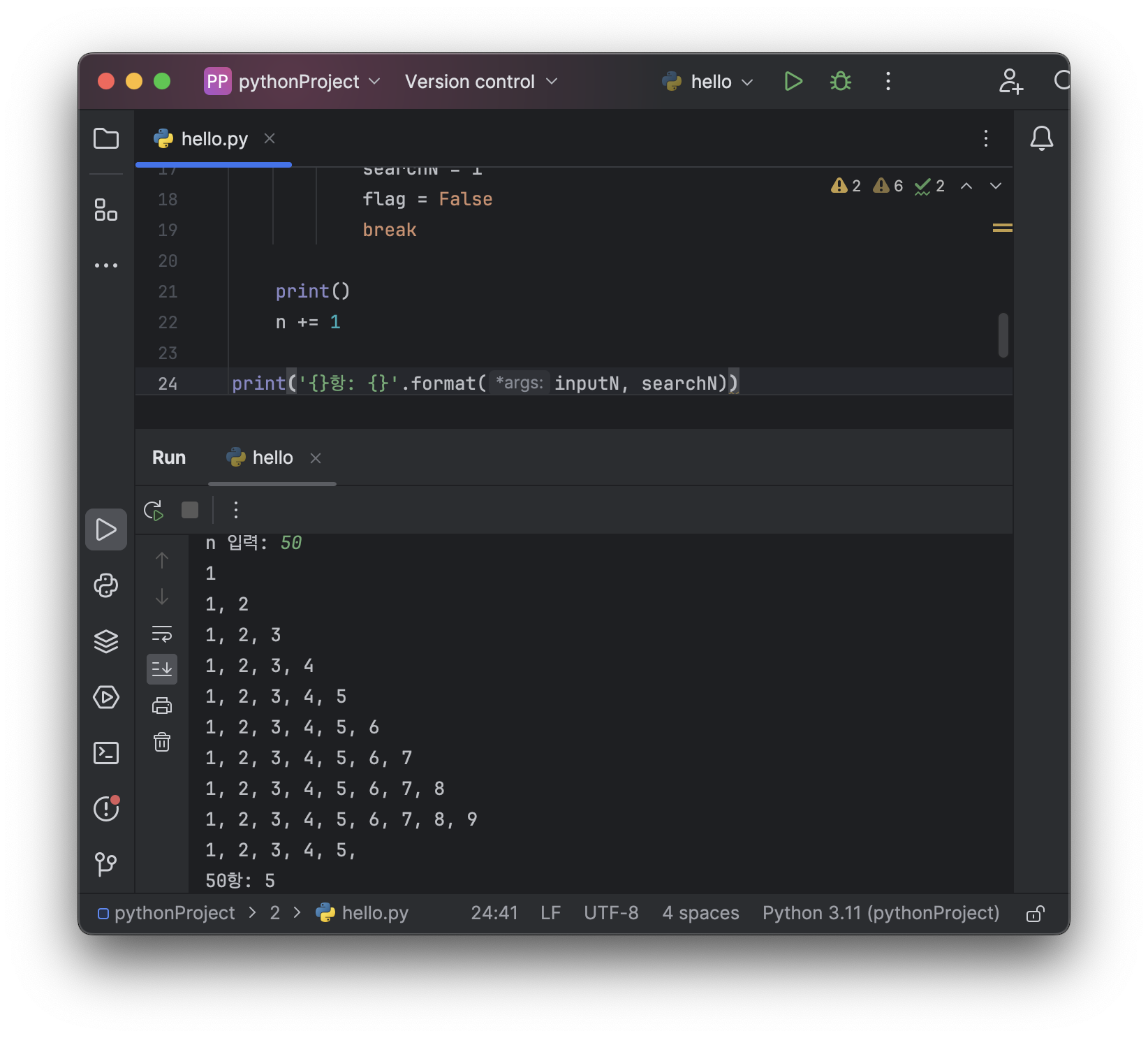
Task: Jump down the stack trace arrow
Action: (162, 597)
